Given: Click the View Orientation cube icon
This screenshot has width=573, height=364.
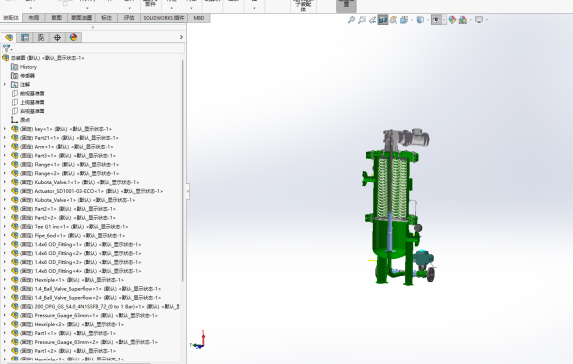Looking at the screenshot, I should (403, 20).
